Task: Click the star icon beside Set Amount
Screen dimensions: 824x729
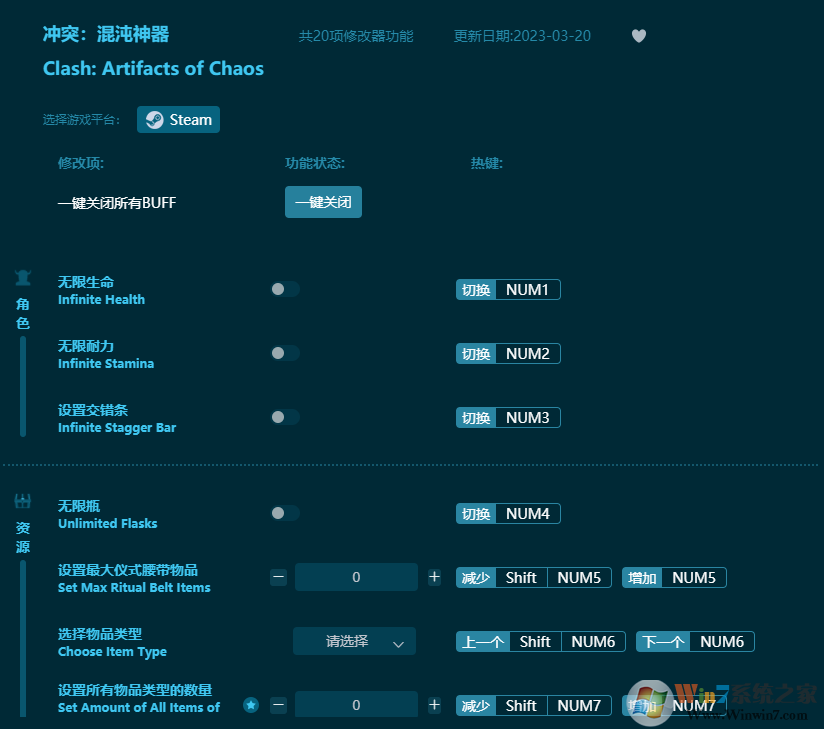Action: point(251,705)
